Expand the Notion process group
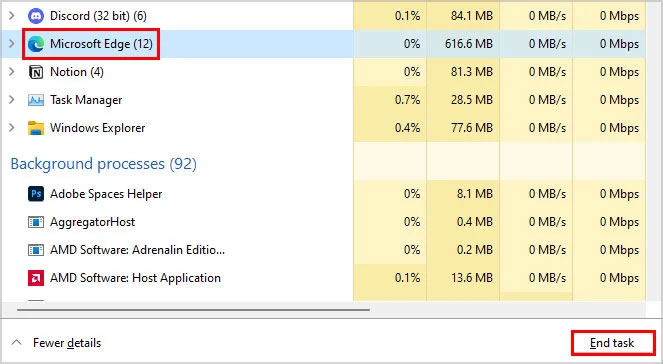Viewport: 663px width, 364px height. coord(12,72)
